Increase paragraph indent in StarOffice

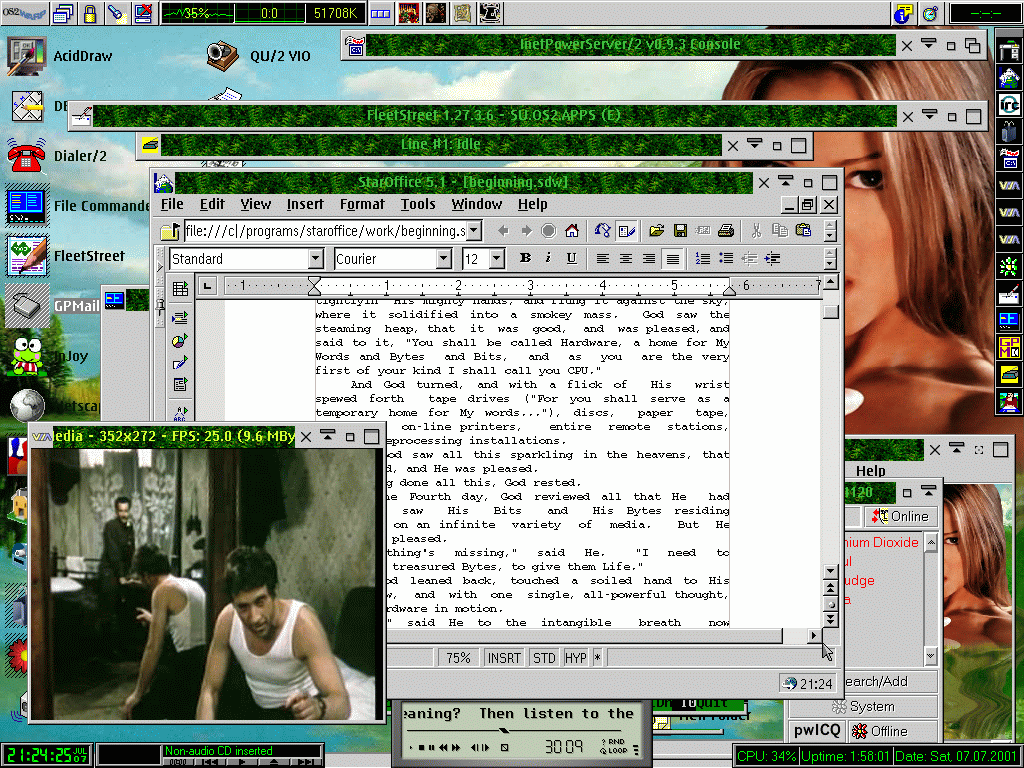[x=773, y=259]
